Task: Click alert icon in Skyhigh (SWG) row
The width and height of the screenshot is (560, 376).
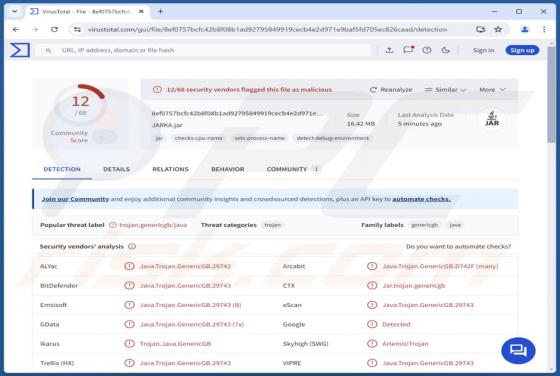Action: pos(372,344)
